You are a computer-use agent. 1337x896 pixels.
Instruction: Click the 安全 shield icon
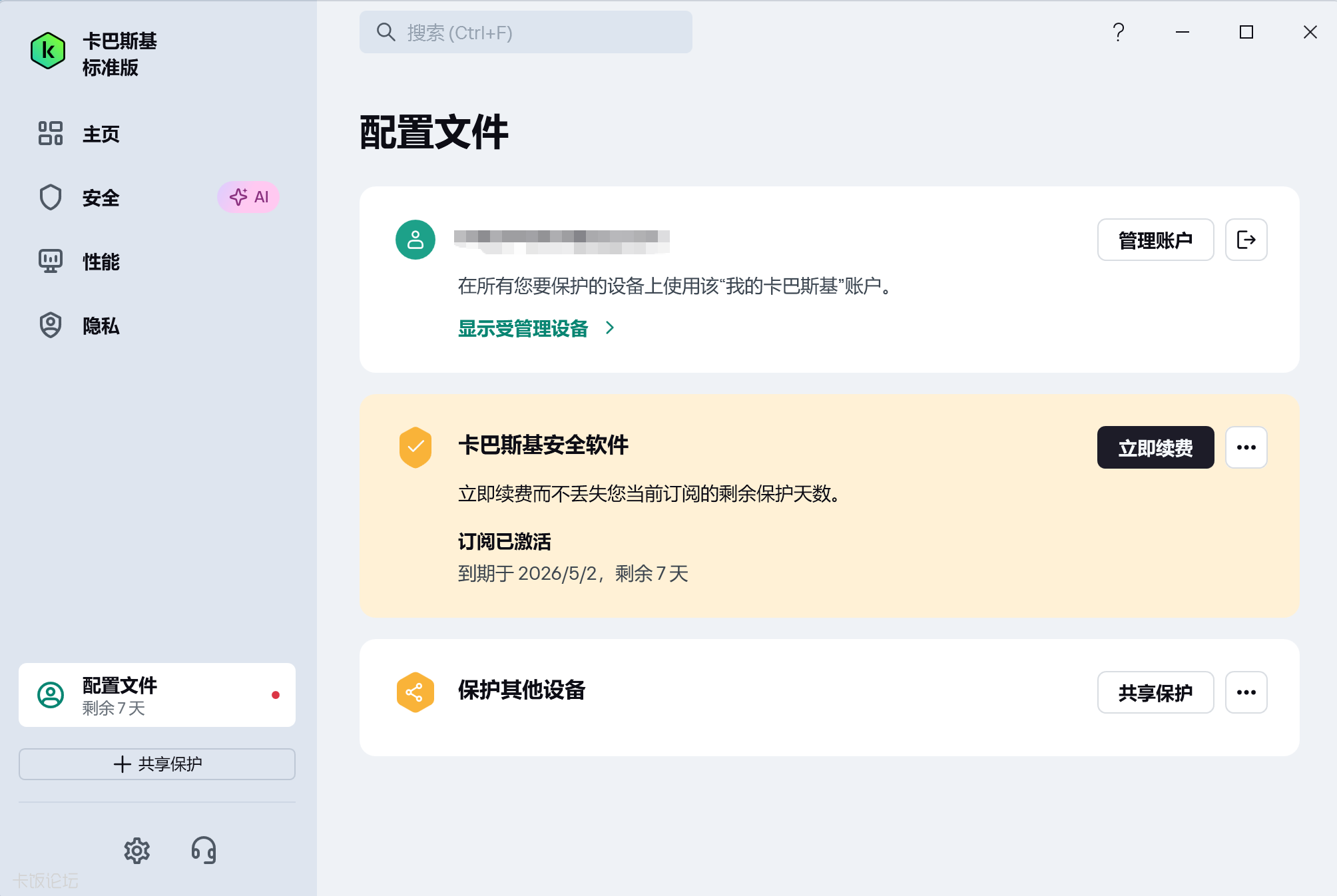51,197
